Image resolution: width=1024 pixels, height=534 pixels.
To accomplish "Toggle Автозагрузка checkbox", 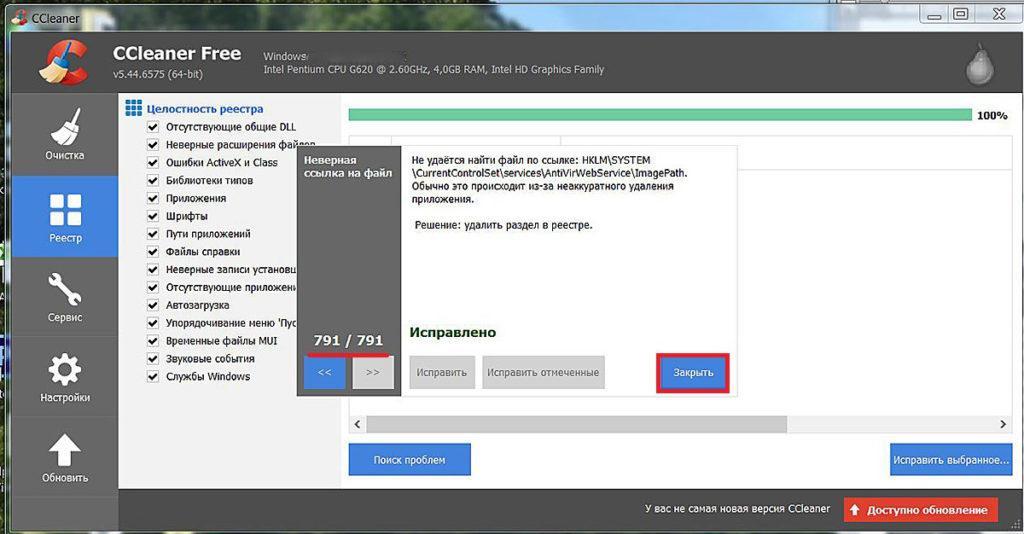I will (153, 305).
